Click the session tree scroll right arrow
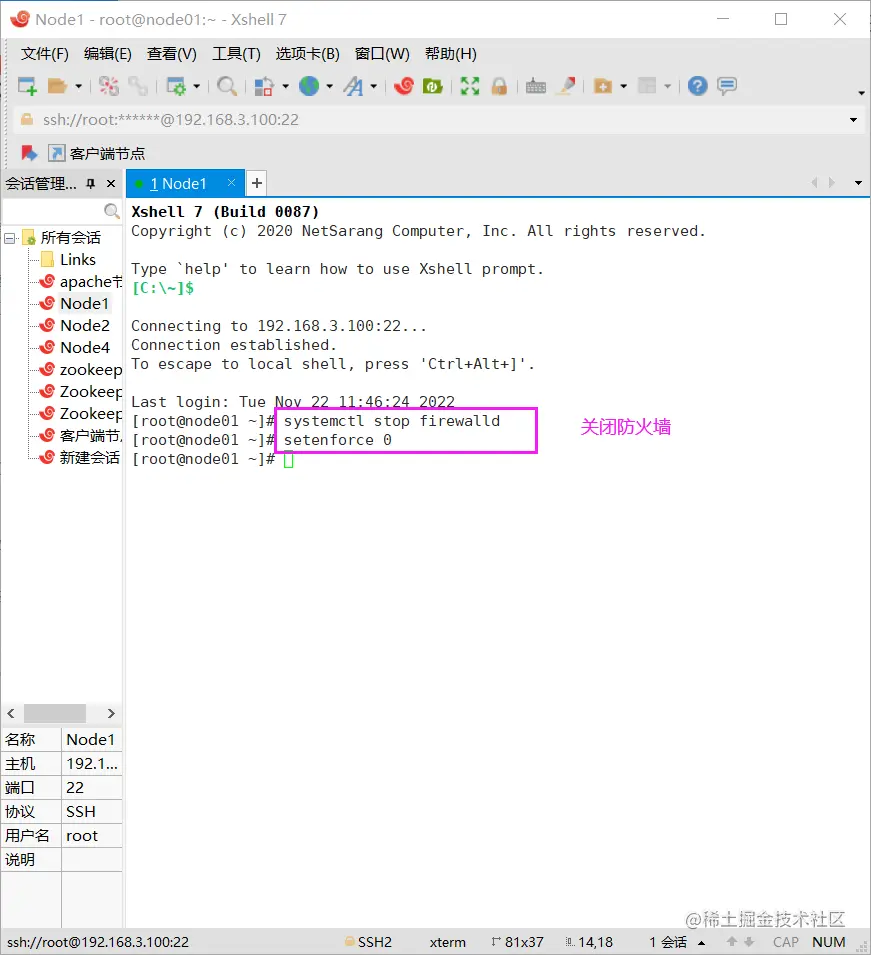871x955 pixels. (x=111, y=713)
